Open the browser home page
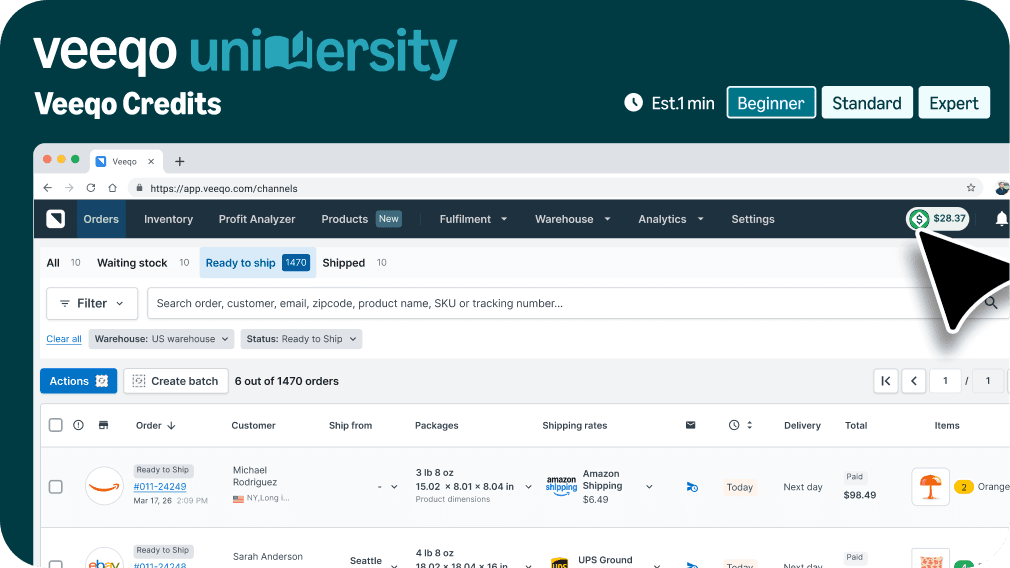This screenshot has width=1010, height=568. (x=113, y=188)
